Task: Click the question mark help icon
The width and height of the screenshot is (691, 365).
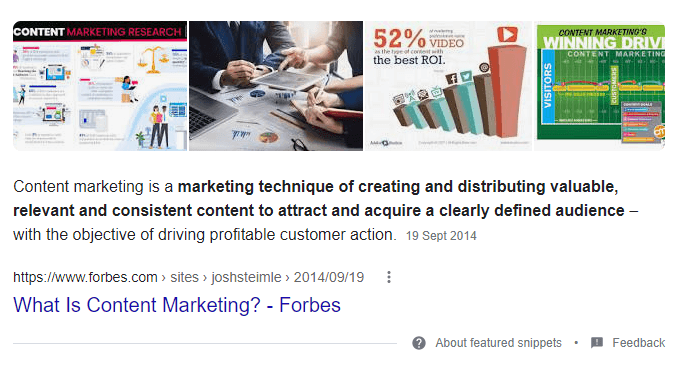Action: (x=419, y=343)
